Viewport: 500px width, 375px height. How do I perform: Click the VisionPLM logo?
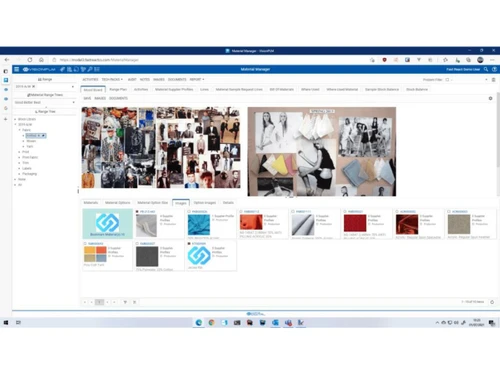39,69
